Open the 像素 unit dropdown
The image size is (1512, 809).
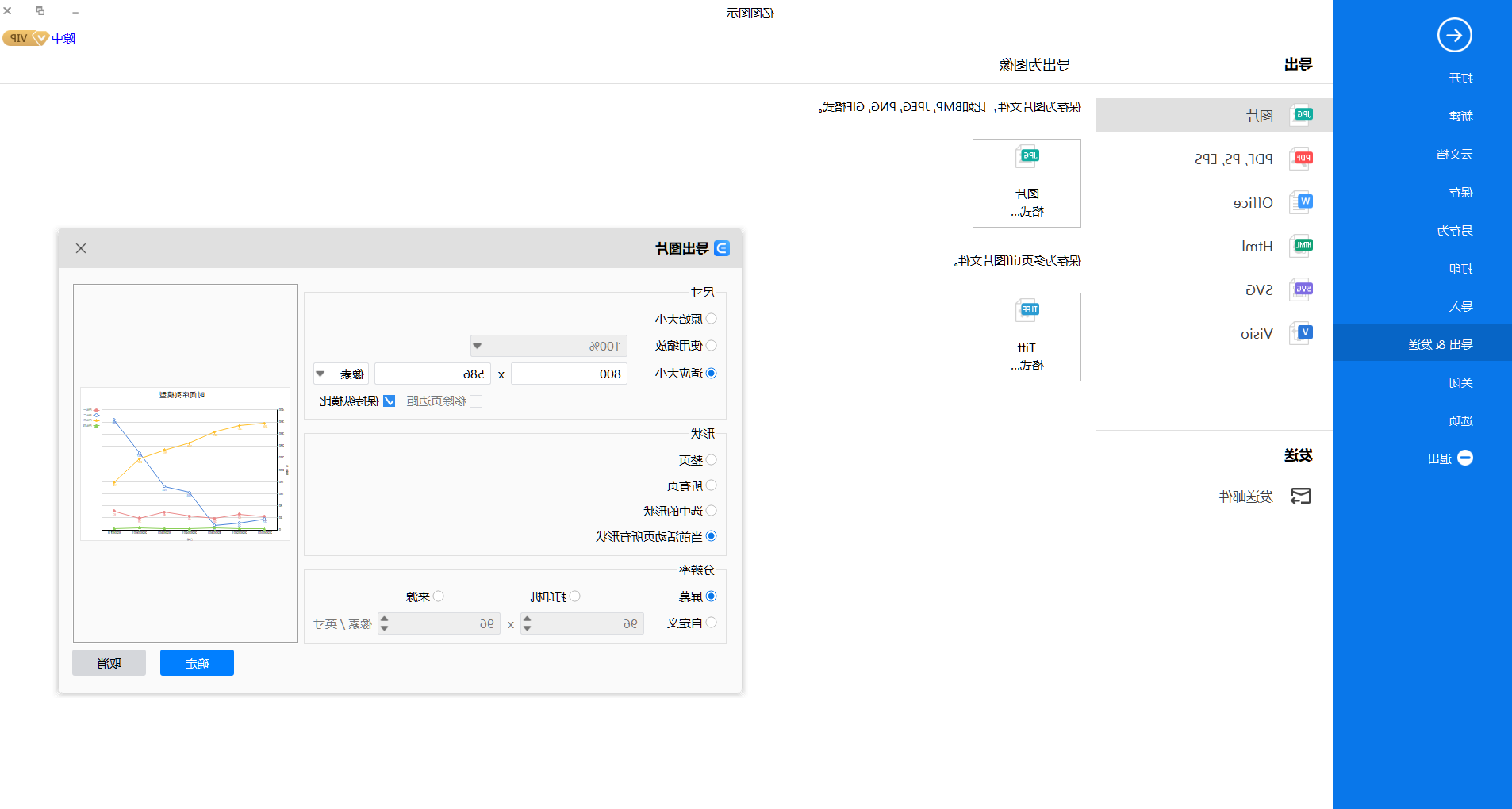click(341, 374)
